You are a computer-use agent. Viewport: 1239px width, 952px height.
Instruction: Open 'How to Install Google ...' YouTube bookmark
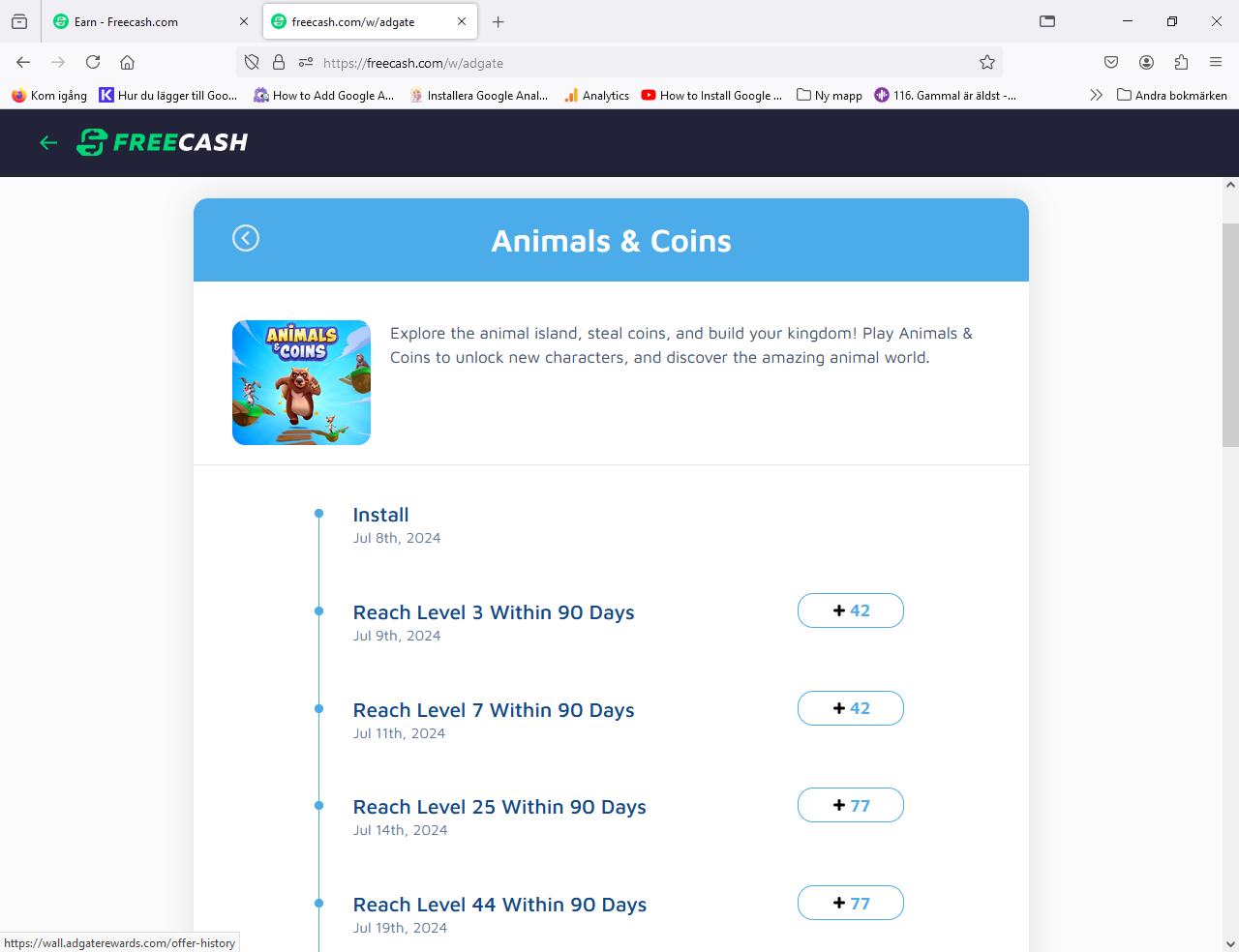[711, 95]
